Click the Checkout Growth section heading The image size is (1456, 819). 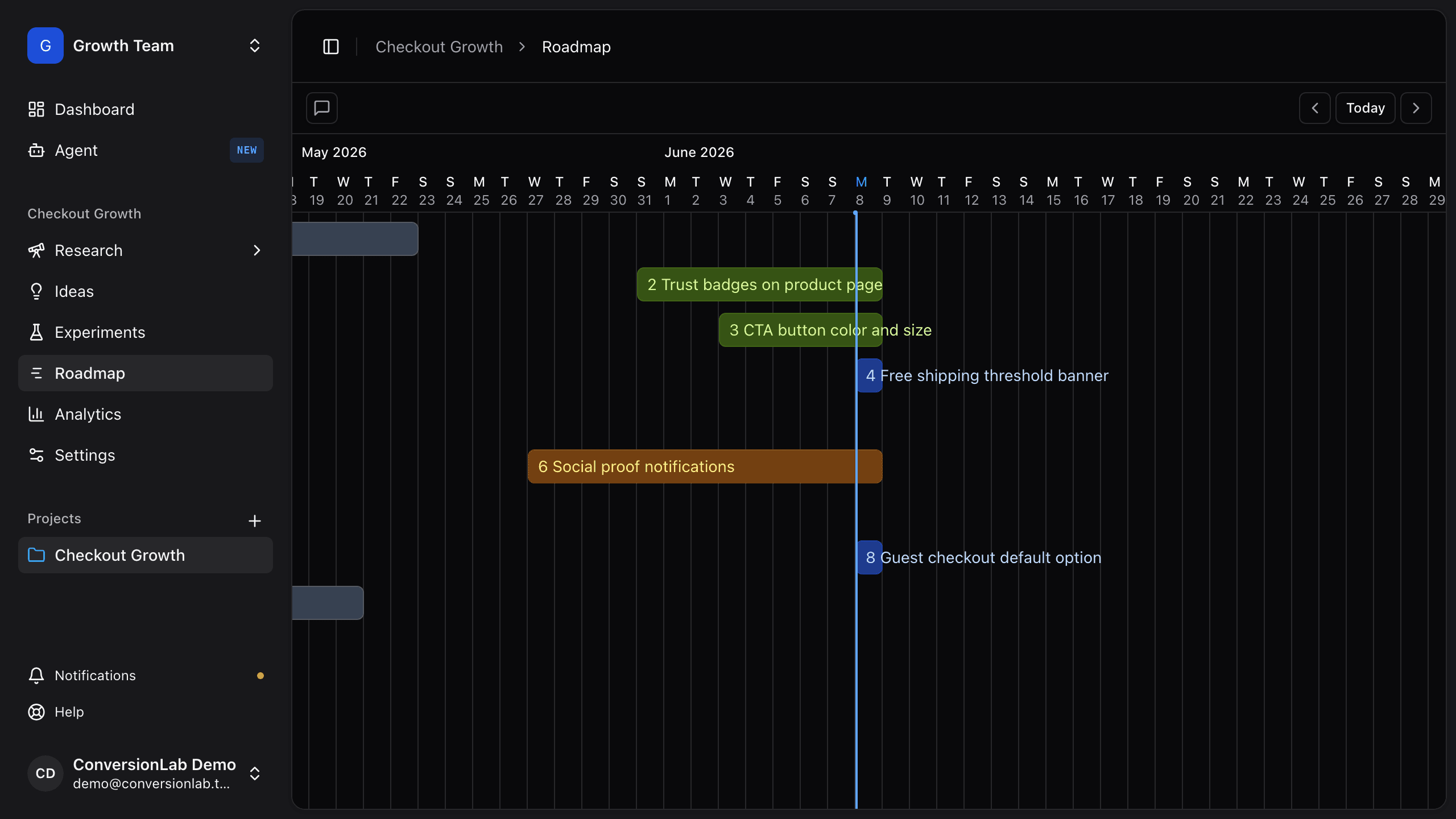click(x=84, y=214)
